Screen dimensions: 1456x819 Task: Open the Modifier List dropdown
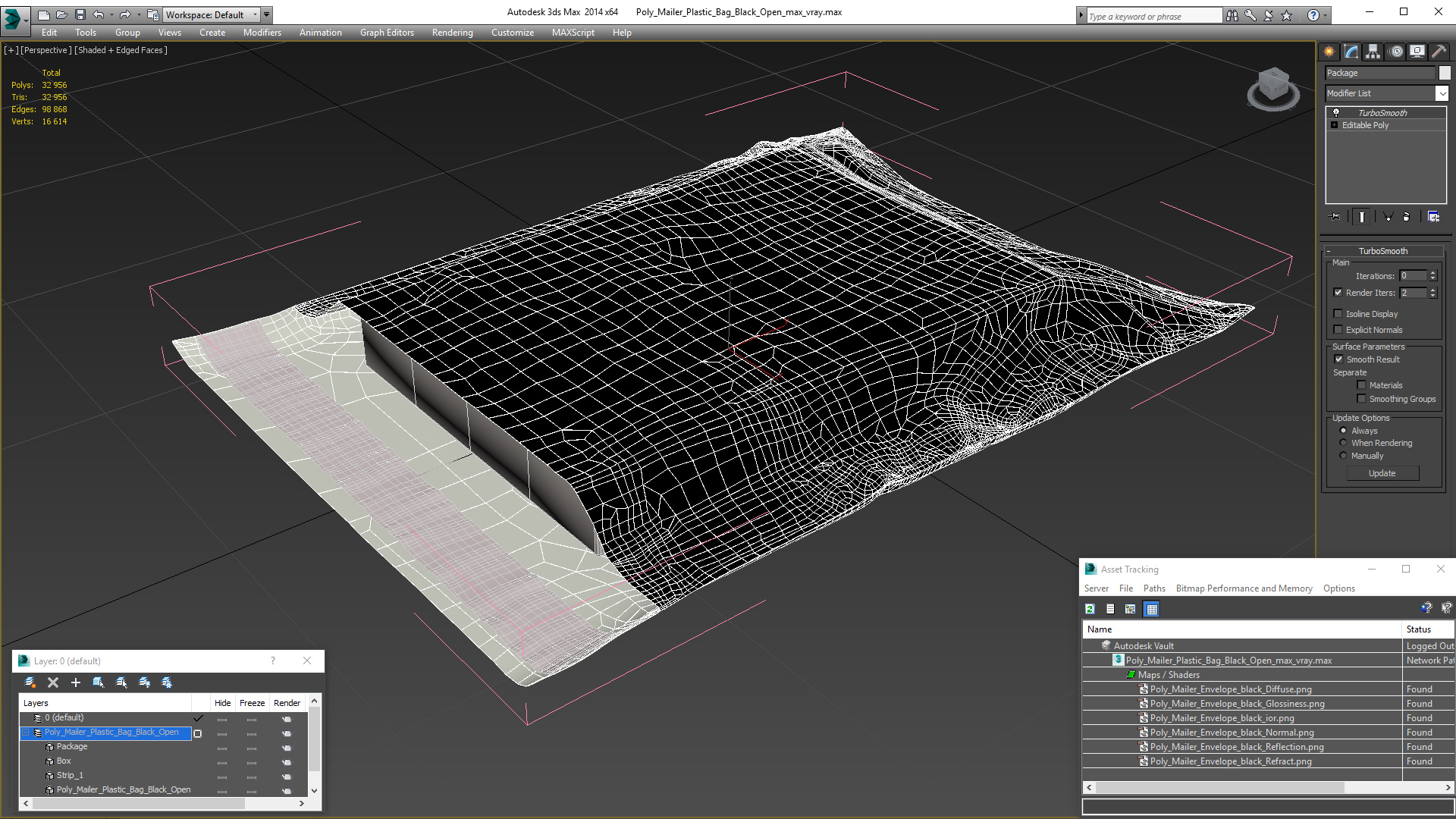(1442, 93)
